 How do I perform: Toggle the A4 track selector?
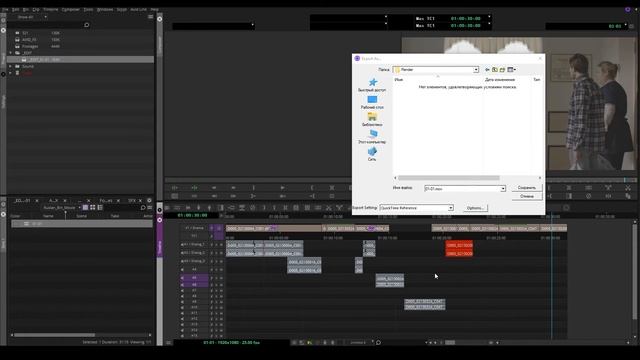click(194, 269)
